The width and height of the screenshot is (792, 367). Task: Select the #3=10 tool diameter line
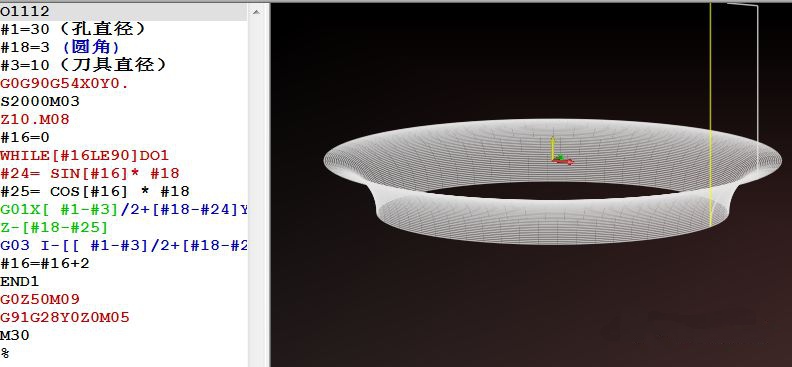(x=83, y=65)
